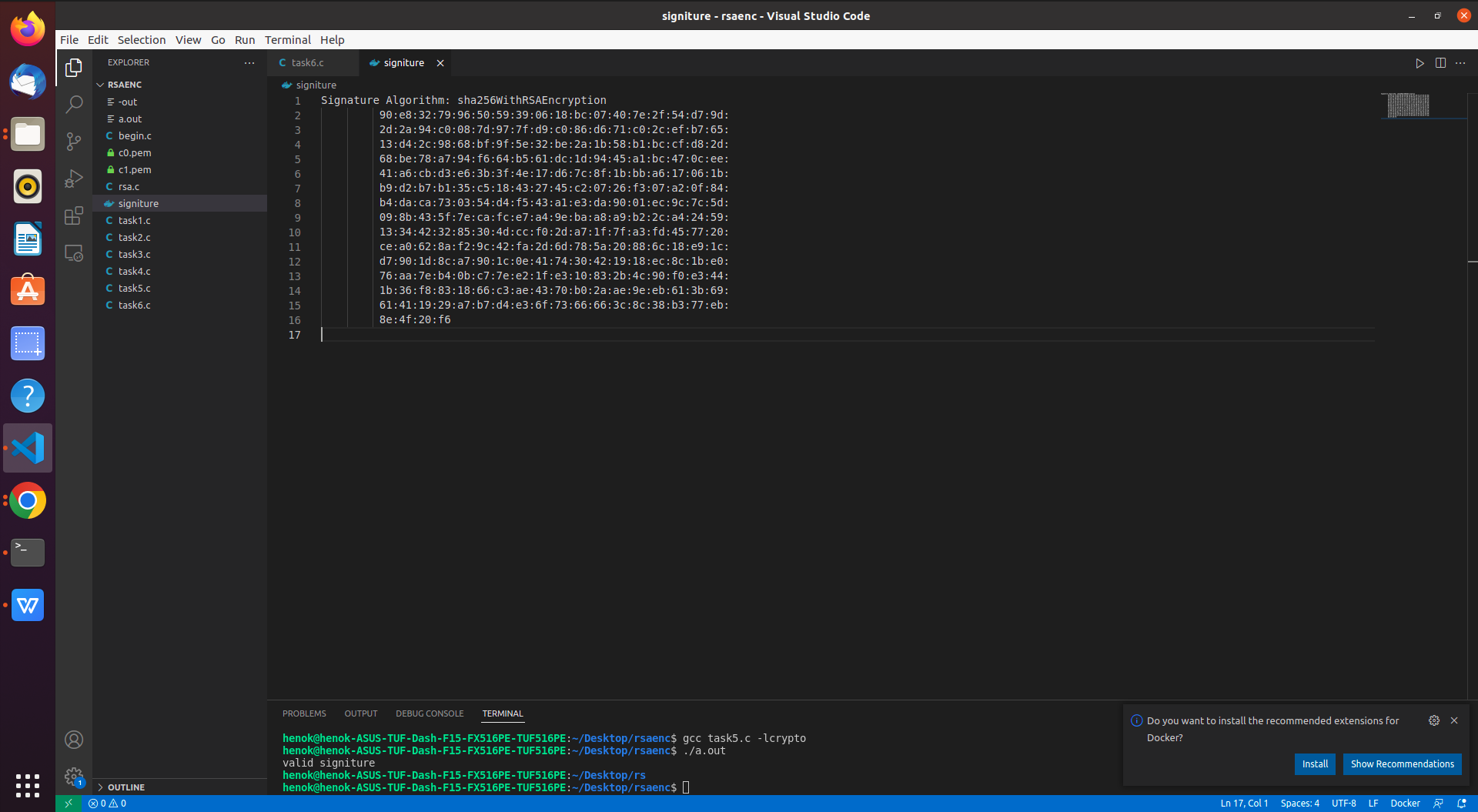This screenshot has height=812, width=1478.
Task: Open the Run and Debug view
Action: click(x=73, y=179)
